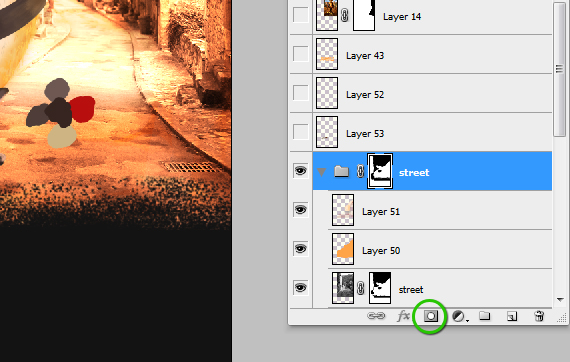
Task: Select the Layer 14 mask thumbnail
Action: [364, 15]
